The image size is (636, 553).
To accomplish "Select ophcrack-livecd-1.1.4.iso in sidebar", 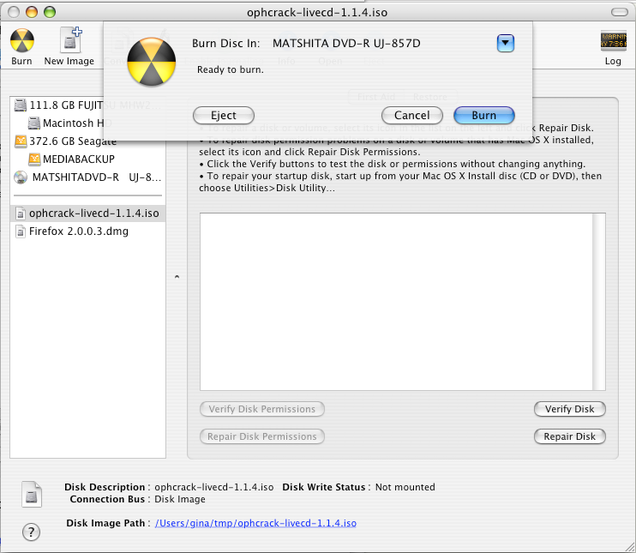I will click(x=88, y=213).
